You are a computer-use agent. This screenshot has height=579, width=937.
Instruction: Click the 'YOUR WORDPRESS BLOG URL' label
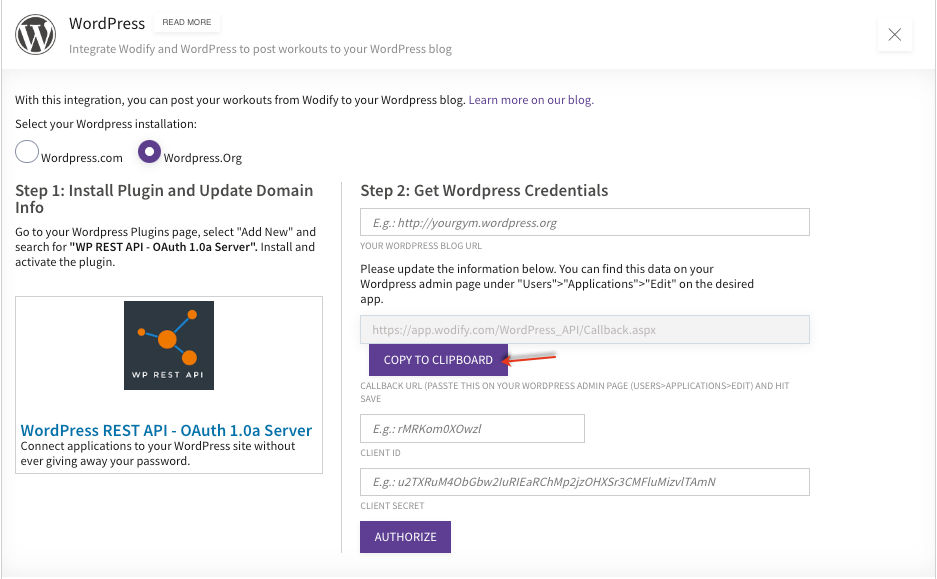[421, 246]
